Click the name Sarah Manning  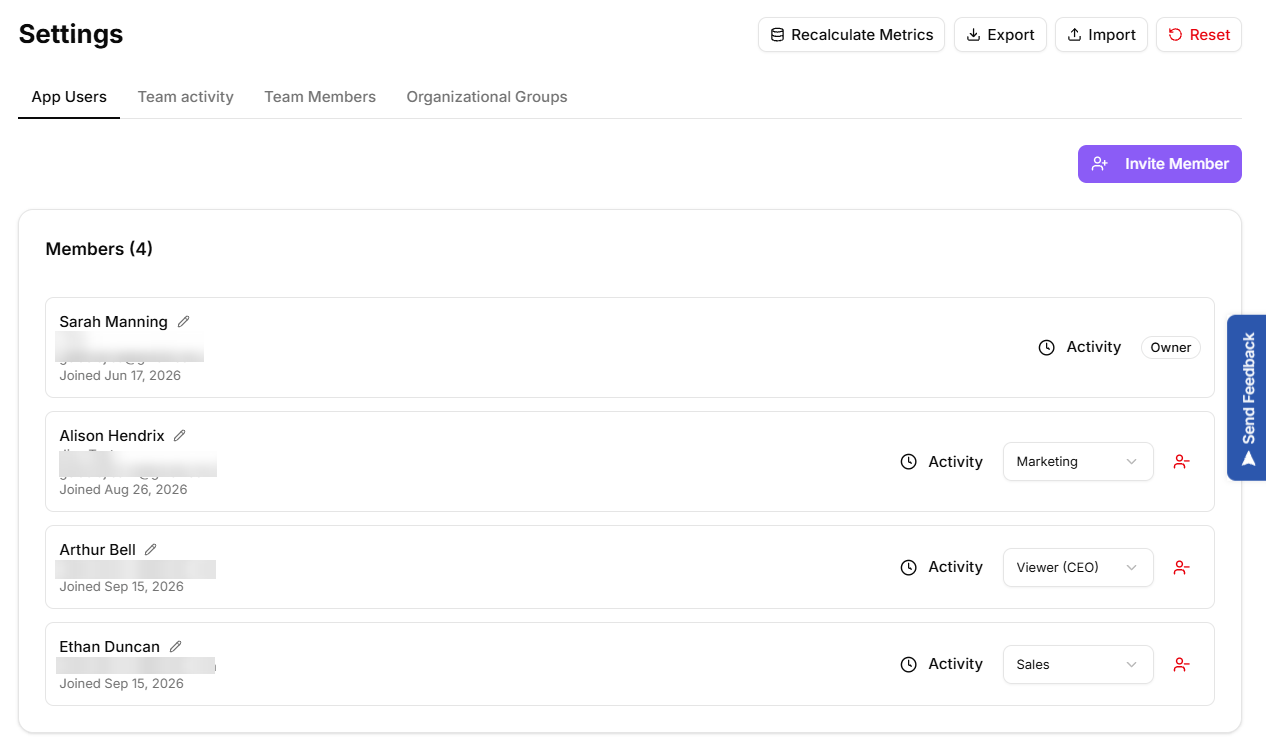113,322
